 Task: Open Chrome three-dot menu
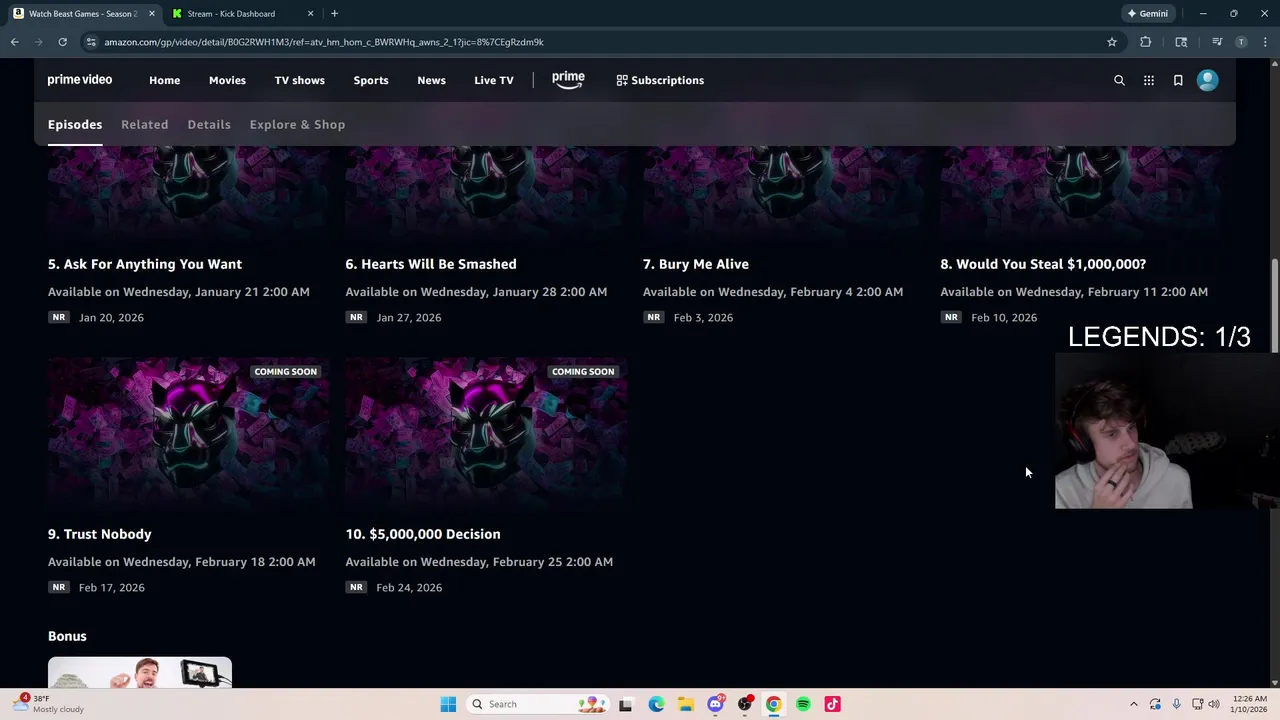(x=1265, y=42)
